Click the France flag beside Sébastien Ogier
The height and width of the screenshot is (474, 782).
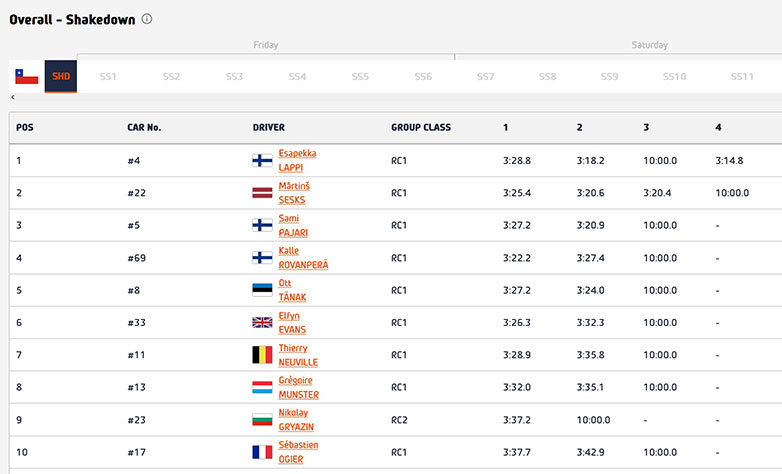262,452
